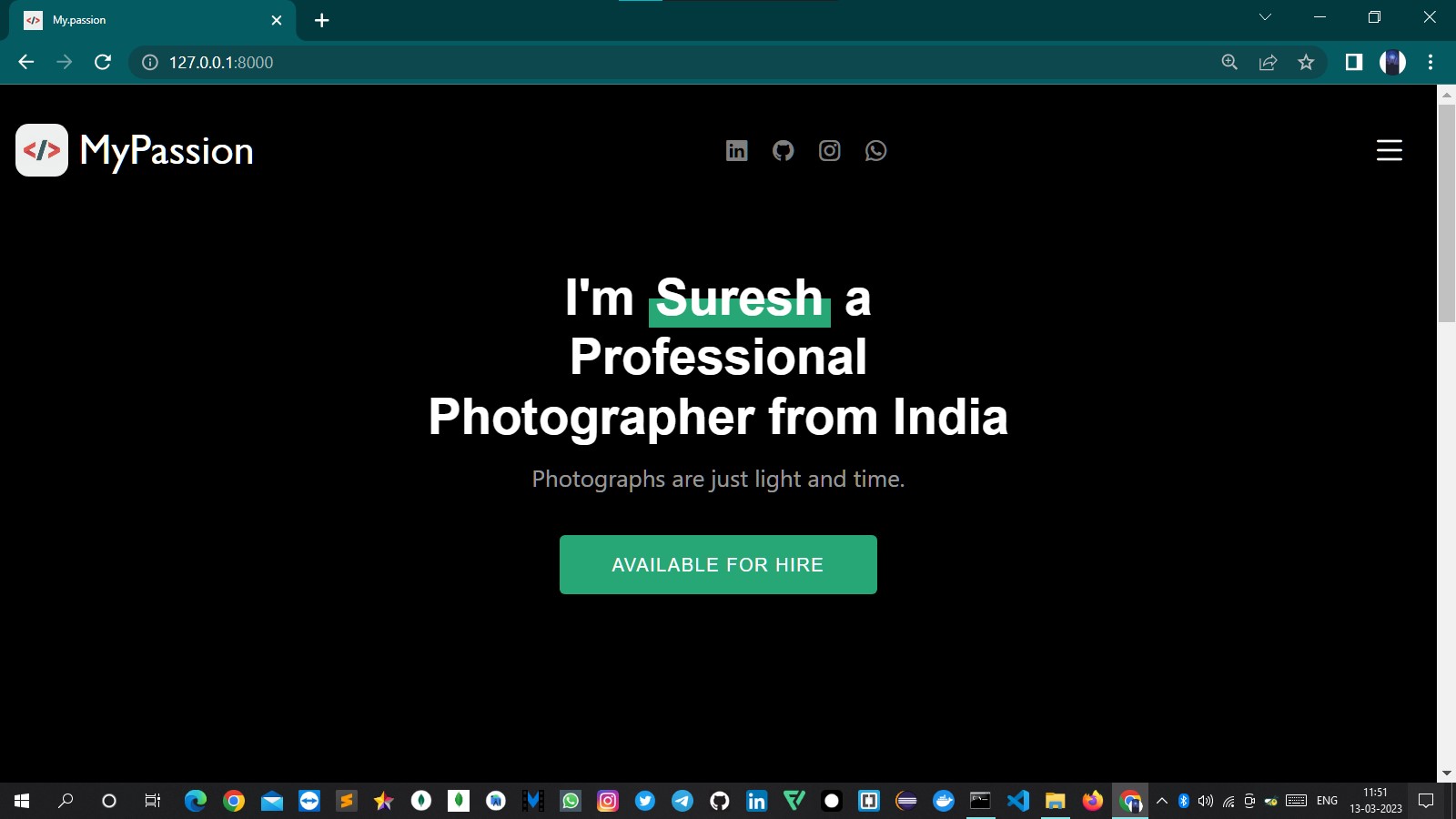The height and width of the screenshot is (819, 1456).
Task: Open the Windows notification center
Action: [1426, 801]
